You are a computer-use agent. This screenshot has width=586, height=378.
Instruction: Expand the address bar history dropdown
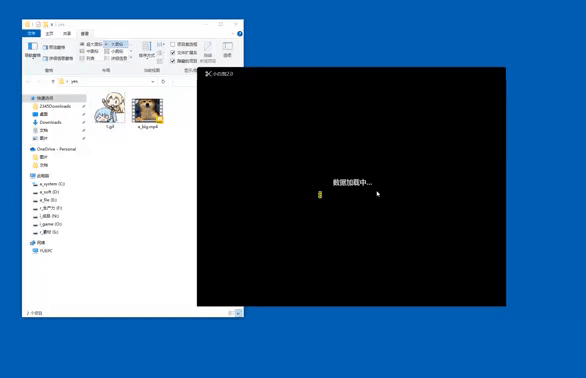[x=152, y=82]
